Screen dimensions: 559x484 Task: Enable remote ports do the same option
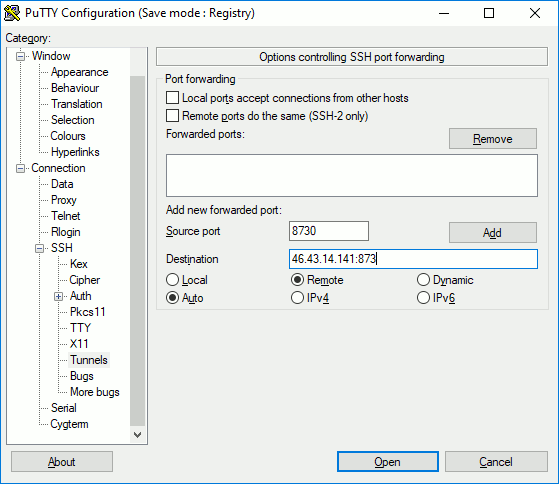(172, 116)
